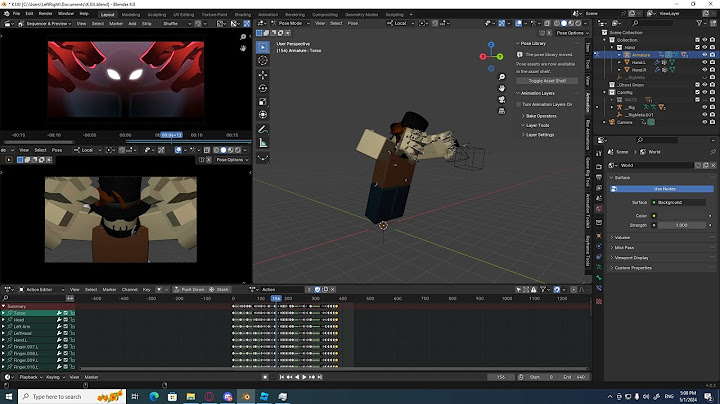Image resolution: width=720 pixels, height=404 pixels.
Task: Open the Pose Mode dropdown
Action: (x=291, y=23)
